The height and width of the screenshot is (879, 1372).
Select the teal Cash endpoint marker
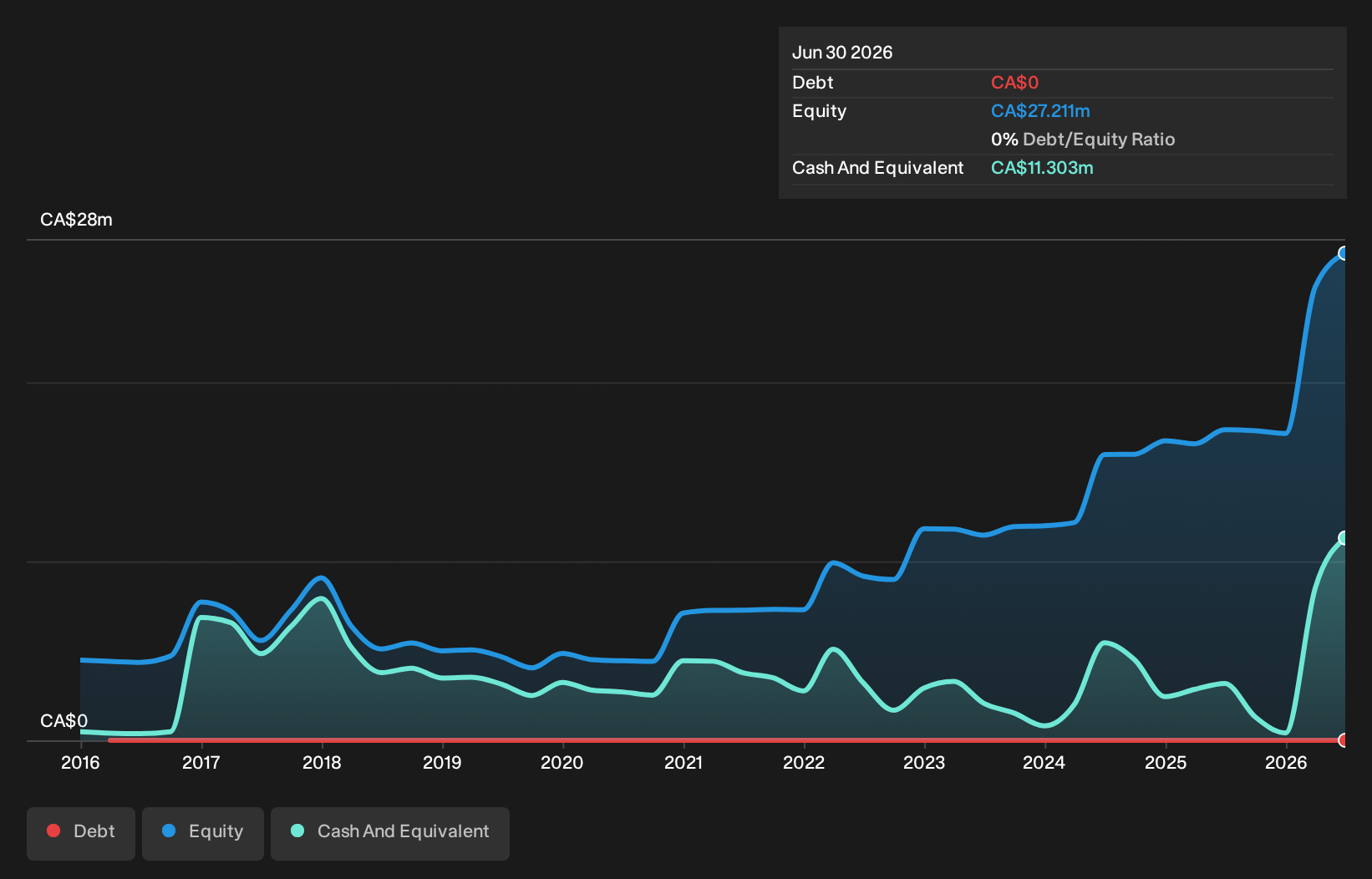click(x=1344, y=538)
